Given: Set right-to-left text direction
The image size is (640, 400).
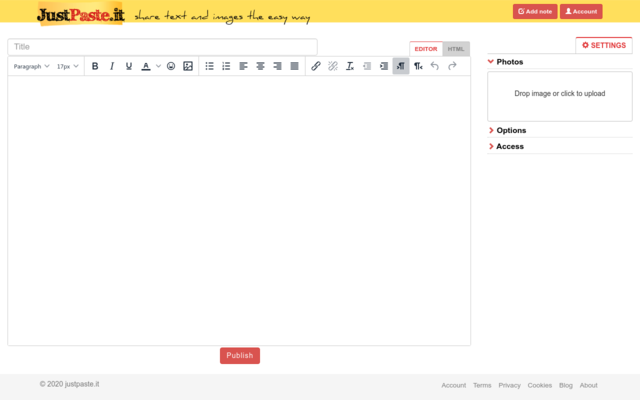Looking at the screenshot, I should tap(418, 66).
